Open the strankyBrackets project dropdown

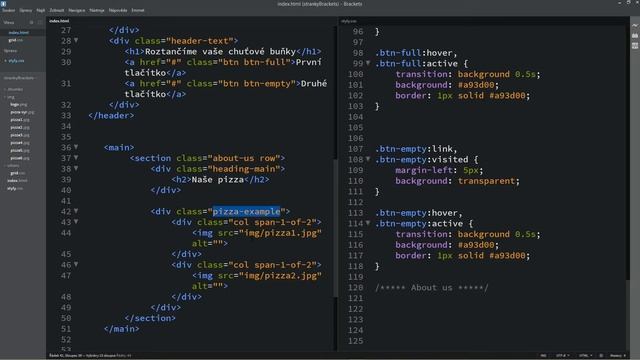[20, 78]
